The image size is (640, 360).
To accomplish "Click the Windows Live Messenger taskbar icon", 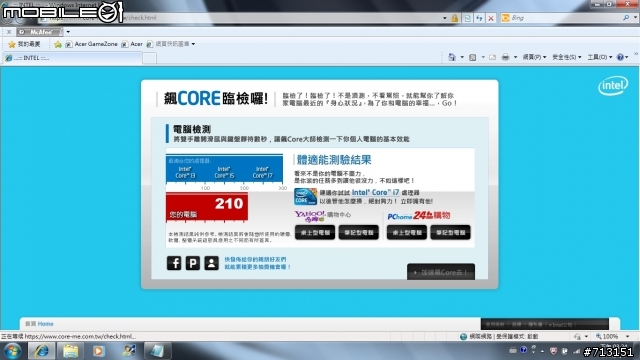I will (129, 351).
